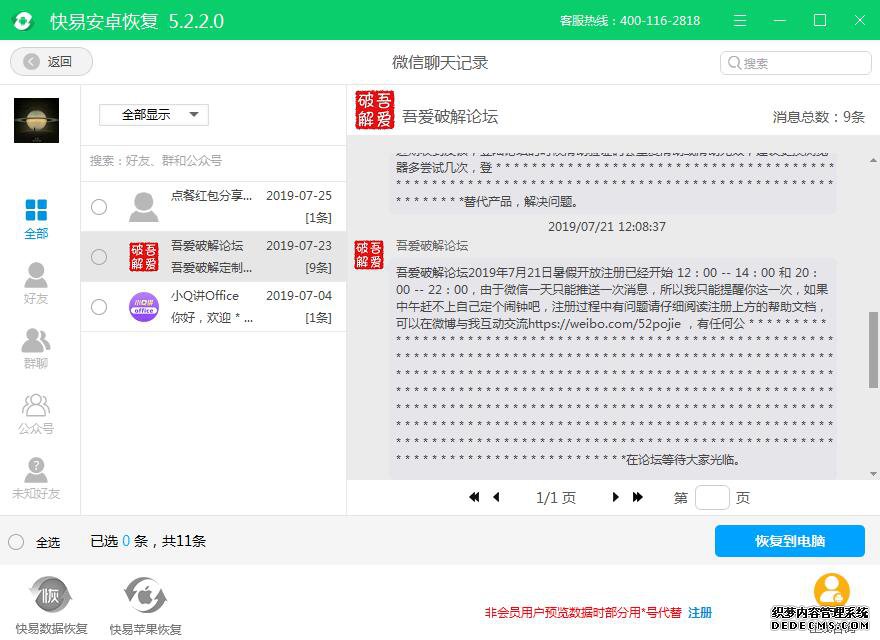
Task: Jump to last page of chat records
Action: (638, 497)
